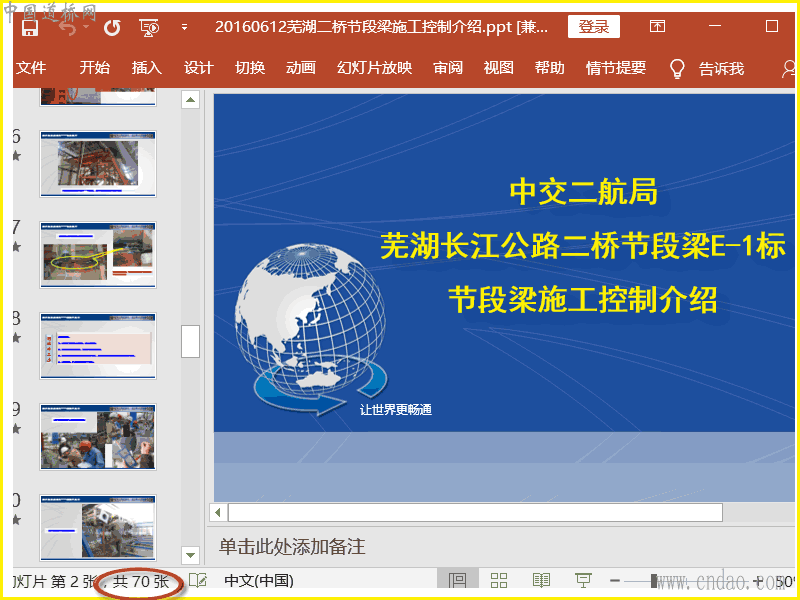The image size is (800, 600).
Task: Select slide 6 thumbnail
Action: [98, 164]
